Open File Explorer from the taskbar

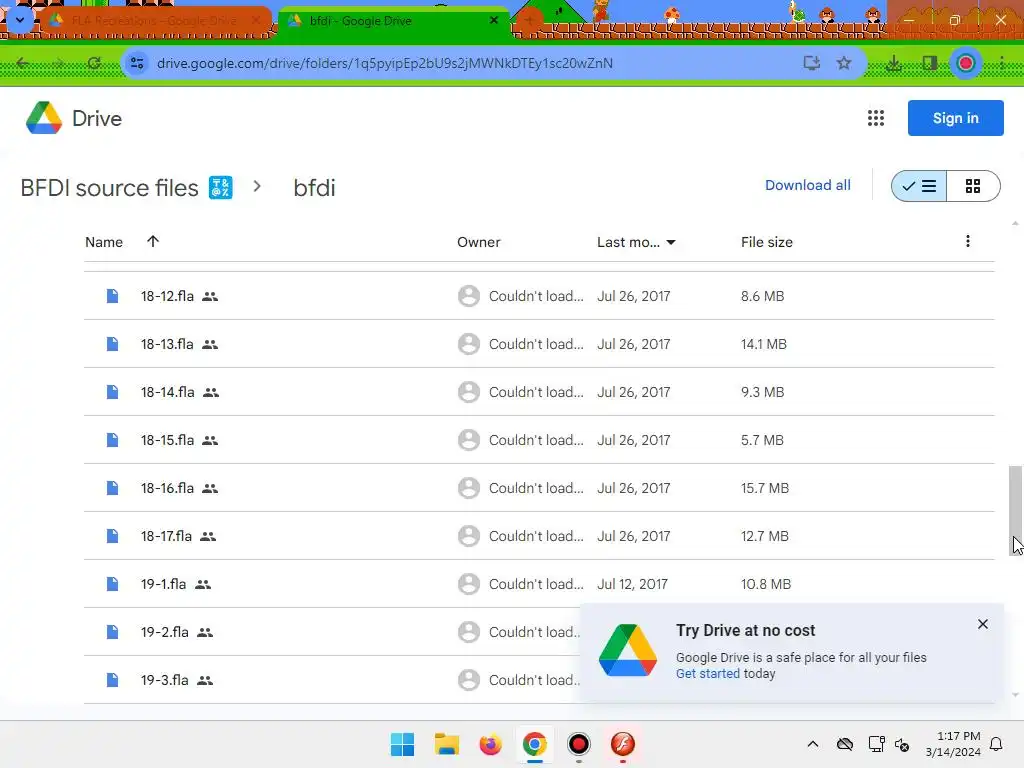click(x=447, y=744)
